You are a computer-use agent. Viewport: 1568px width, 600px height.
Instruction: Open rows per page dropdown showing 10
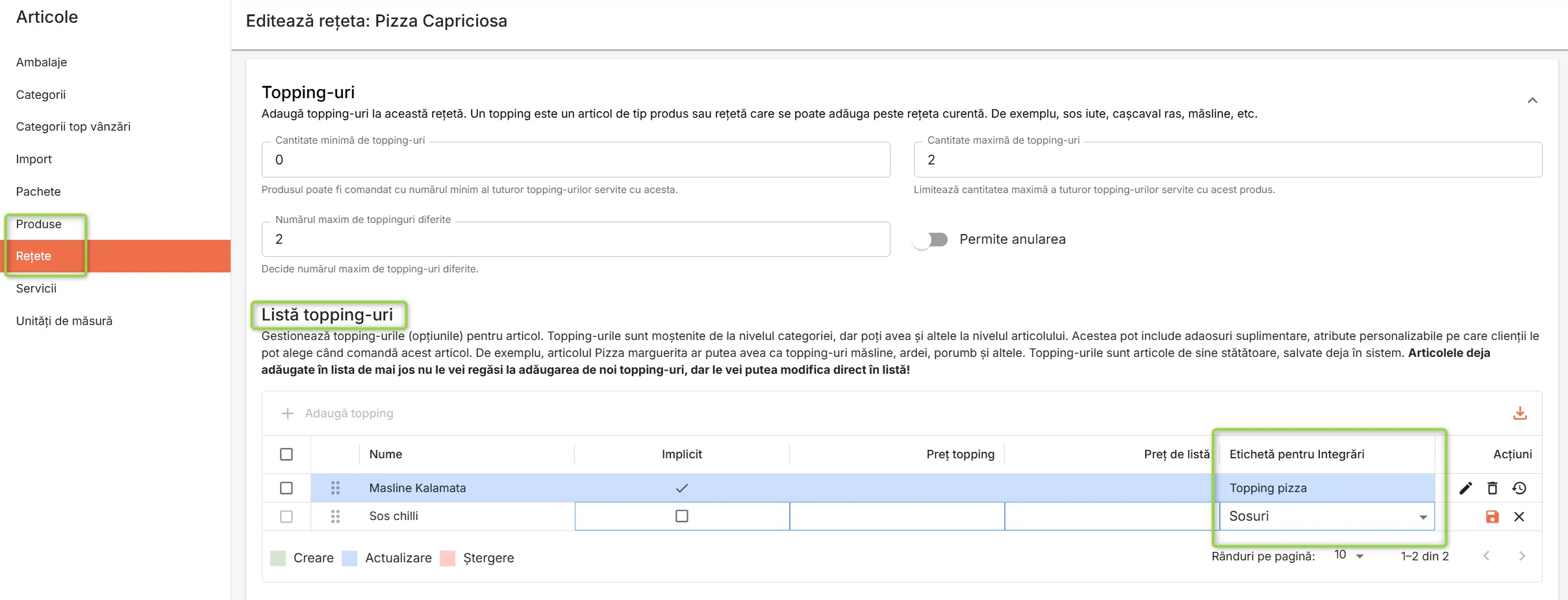click(x=1348, y=555)
